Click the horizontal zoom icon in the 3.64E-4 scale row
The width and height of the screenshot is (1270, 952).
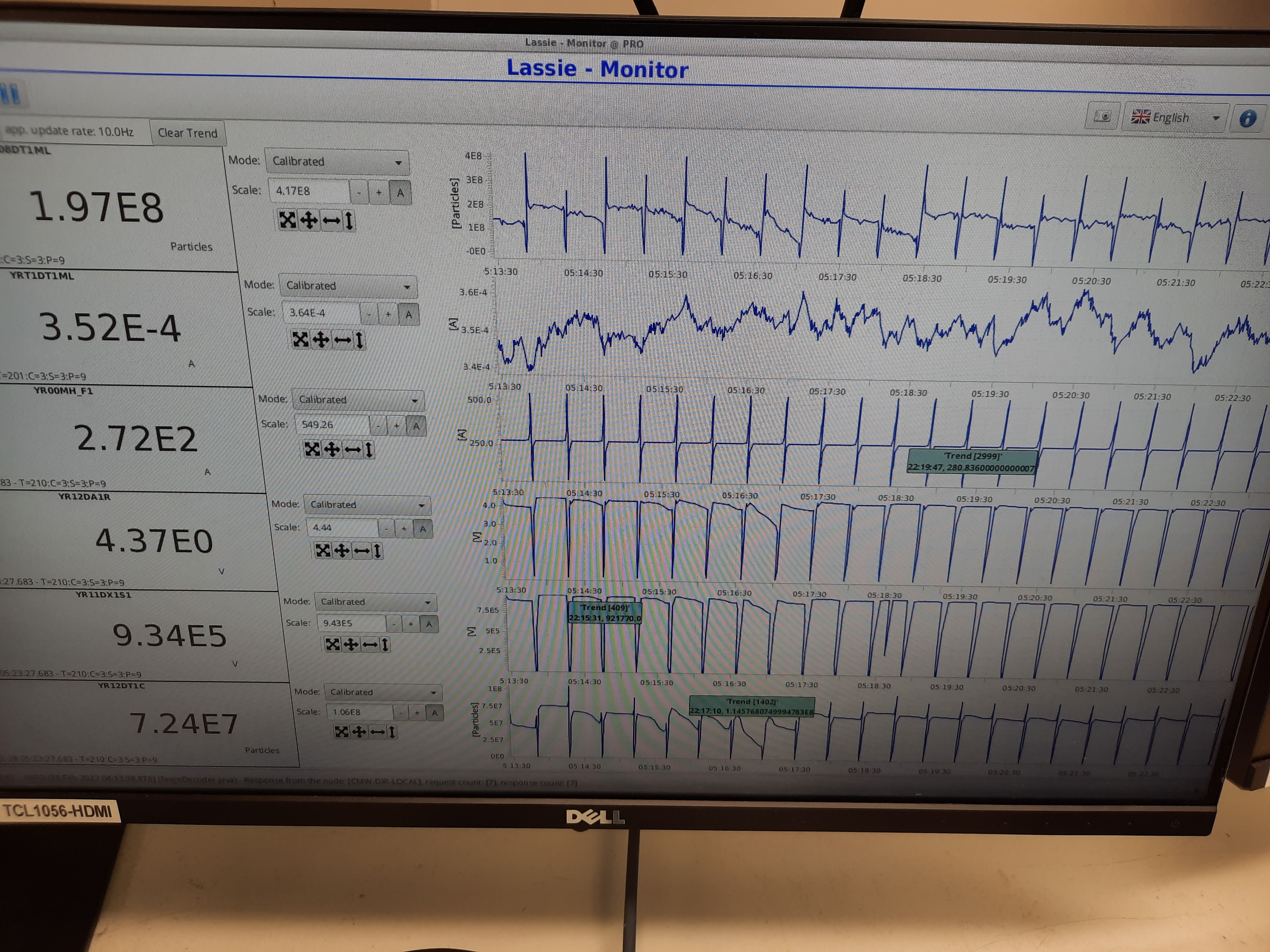click(342, 340)
